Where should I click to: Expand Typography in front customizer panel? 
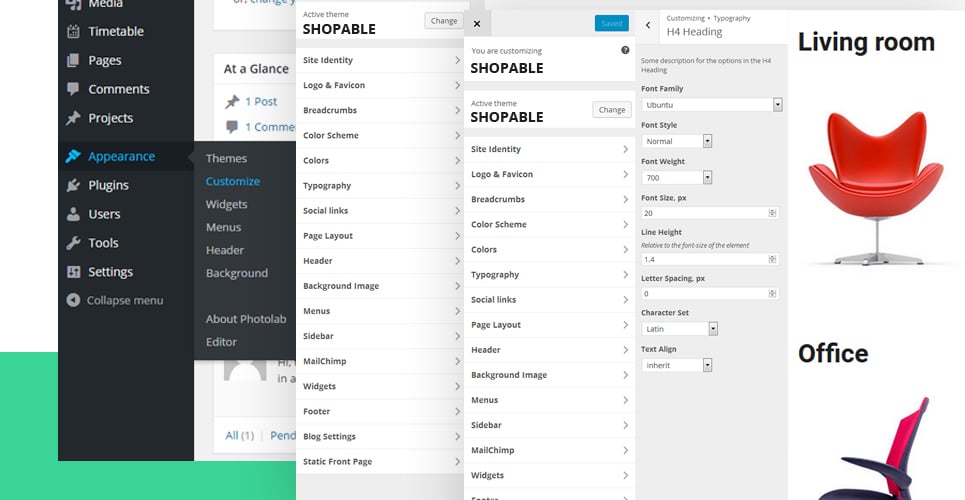click(549, 275)
